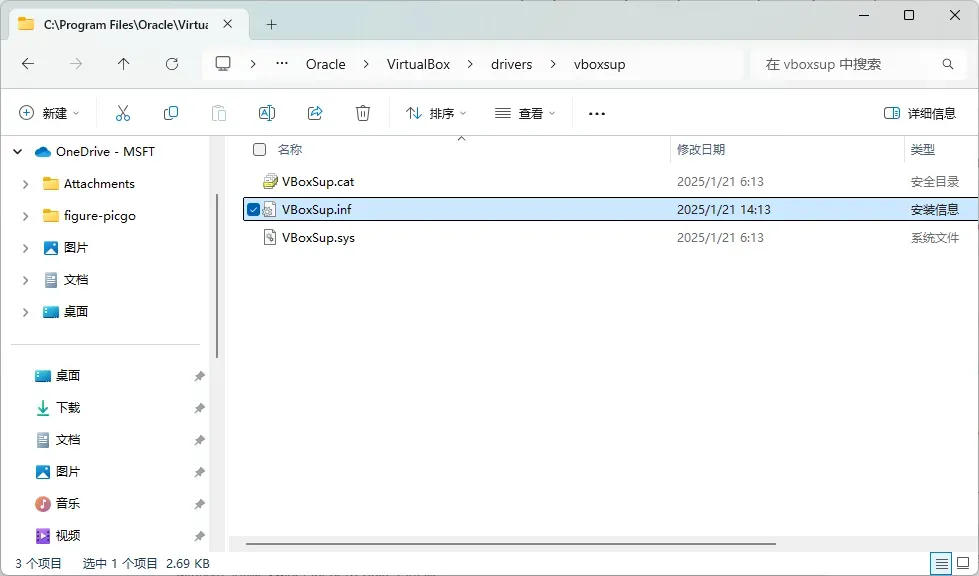This screenshot has width=979, height=576.
Task: Click the Share icon in toolbar
Action: [x=315, y=113]
